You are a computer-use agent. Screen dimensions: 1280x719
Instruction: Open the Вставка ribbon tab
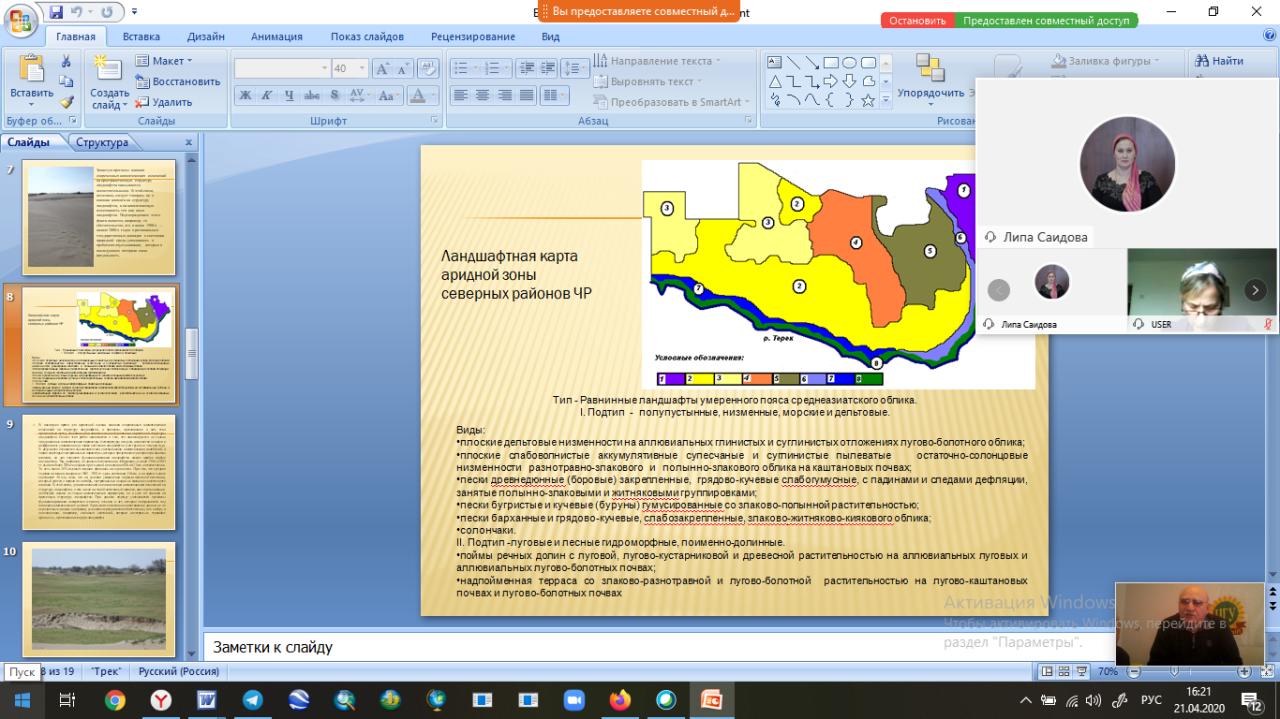[x=141, y=36]
